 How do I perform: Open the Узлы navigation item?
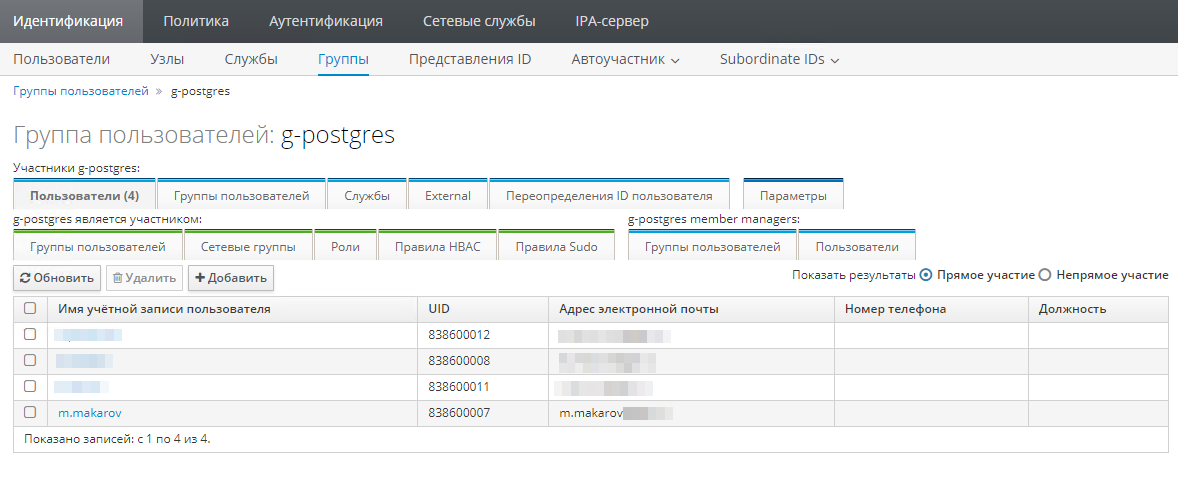click(x=167, y=59)
